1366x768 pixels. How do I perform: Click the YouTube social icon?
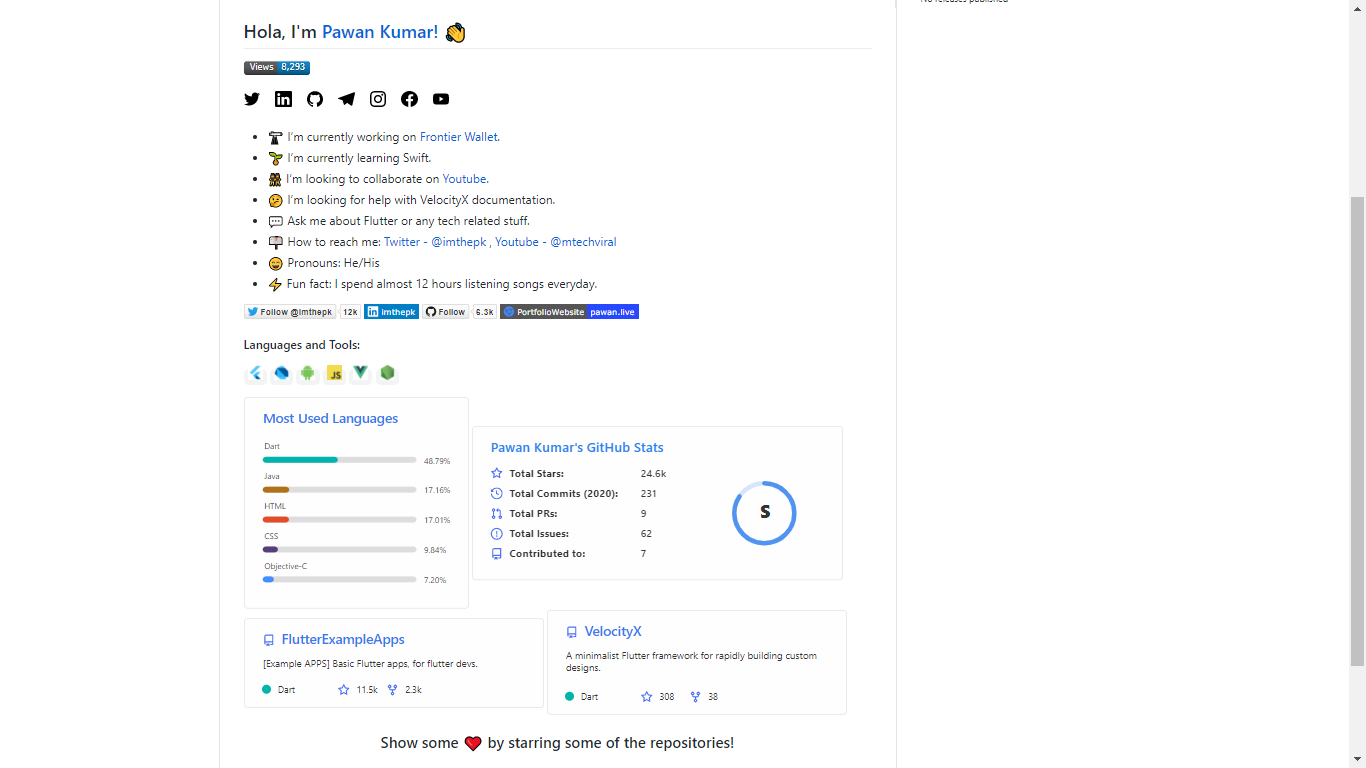(x=441, y=99)
